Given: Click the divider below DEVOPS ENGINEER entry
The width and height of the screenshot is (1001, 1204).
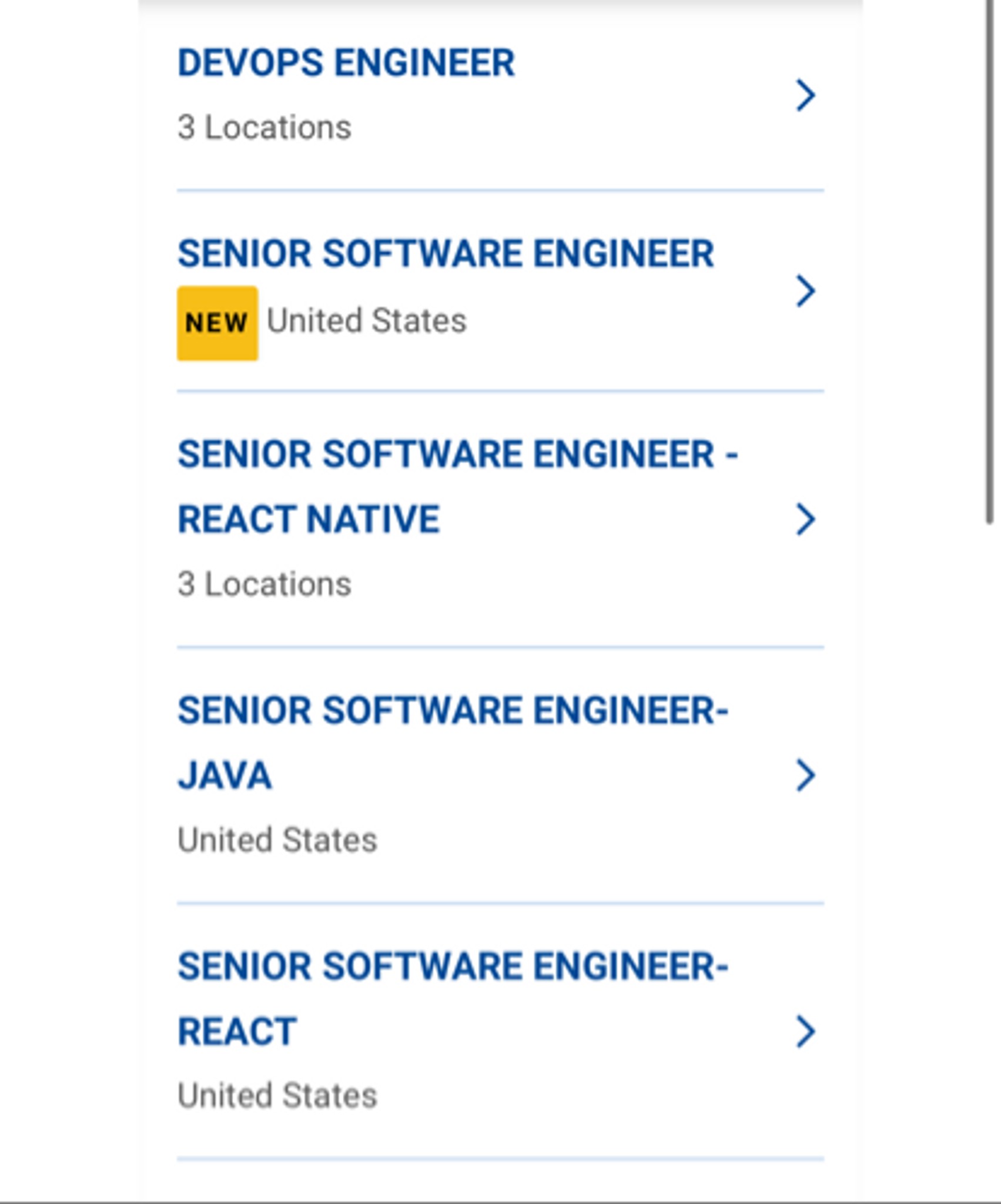Looking at the screenshot, I should click(x=500, y=189).
